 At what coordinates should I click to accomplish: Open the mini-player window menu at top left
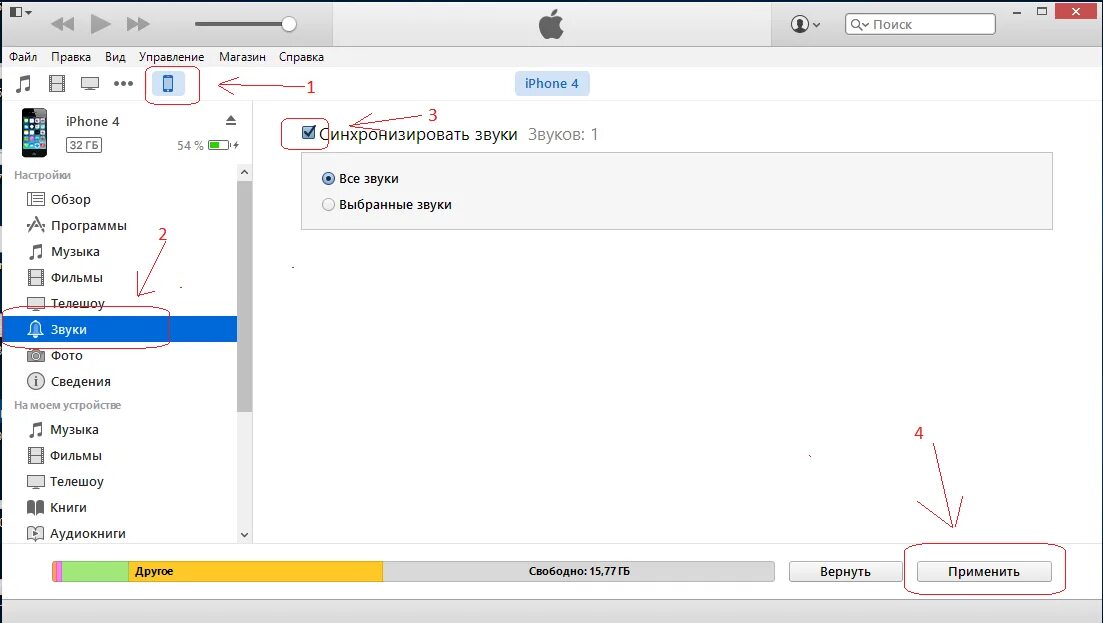(x=20, y=12)
